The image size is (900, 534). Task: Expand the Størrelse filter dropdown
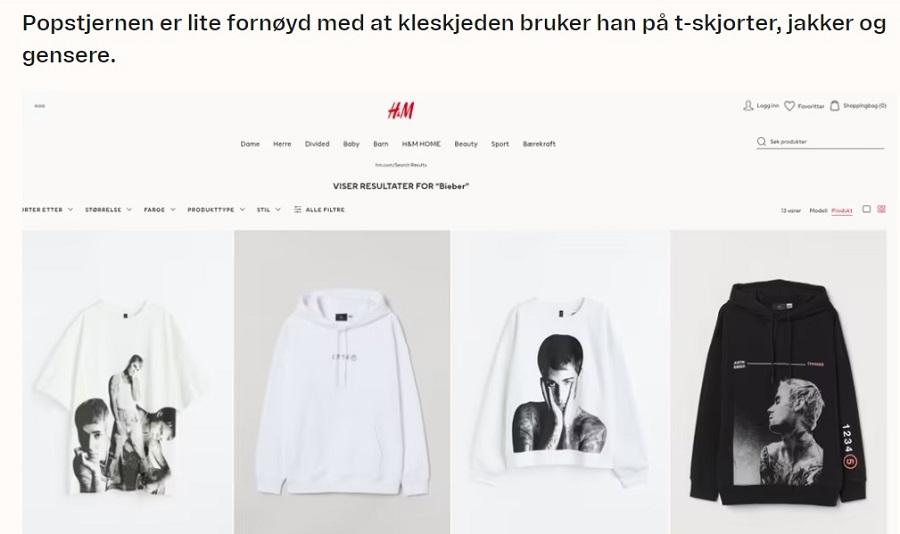pos(108,210)
